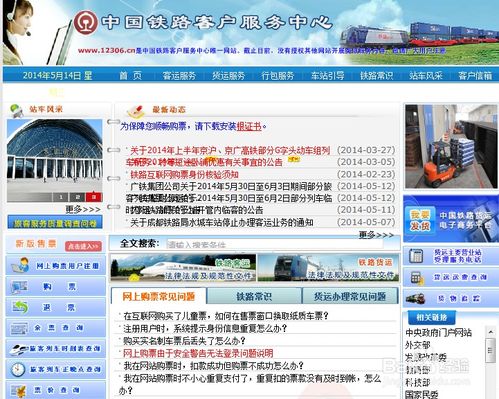The height and width of the screenshot is (399, 499).
Task: Open the 客运服务 menu
Action: (179, 76)
